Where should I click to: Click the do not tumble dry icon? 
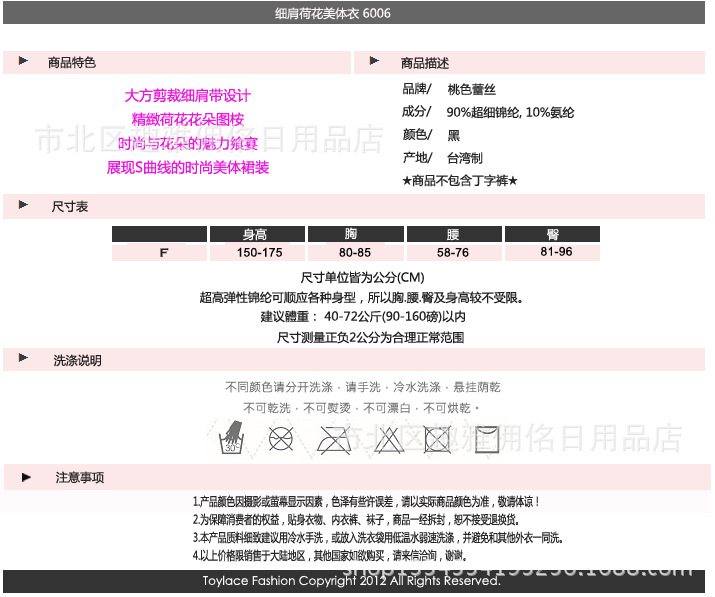coord(437,438)
